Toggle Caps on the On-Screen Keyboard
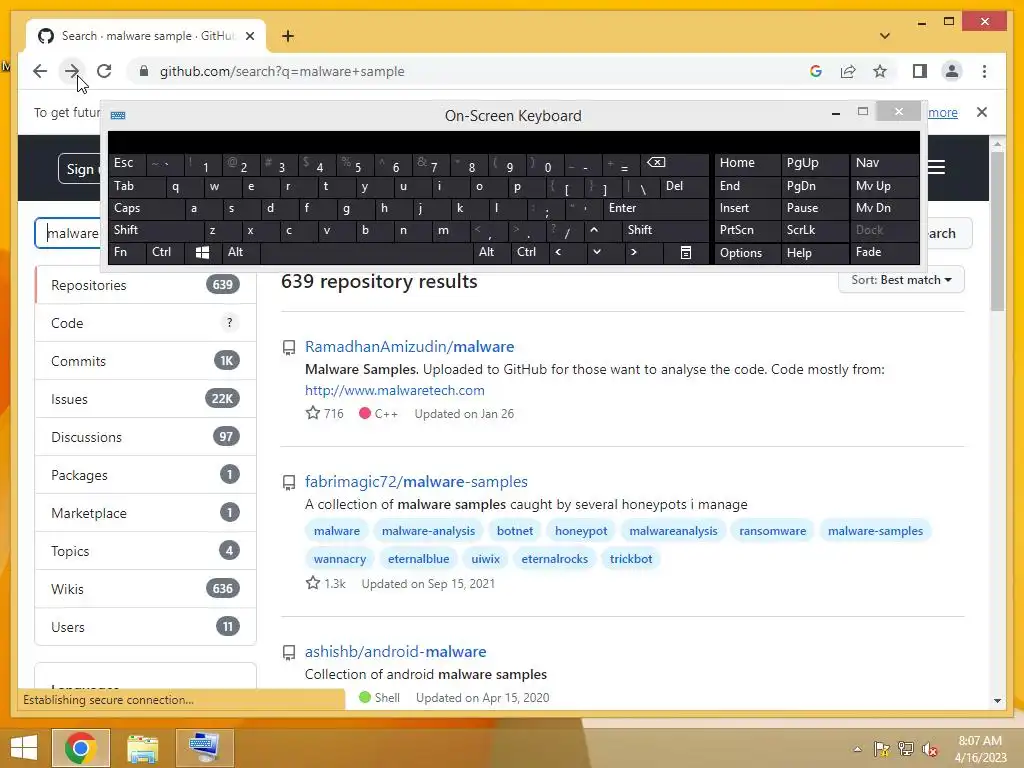 [x=146, y=208]
